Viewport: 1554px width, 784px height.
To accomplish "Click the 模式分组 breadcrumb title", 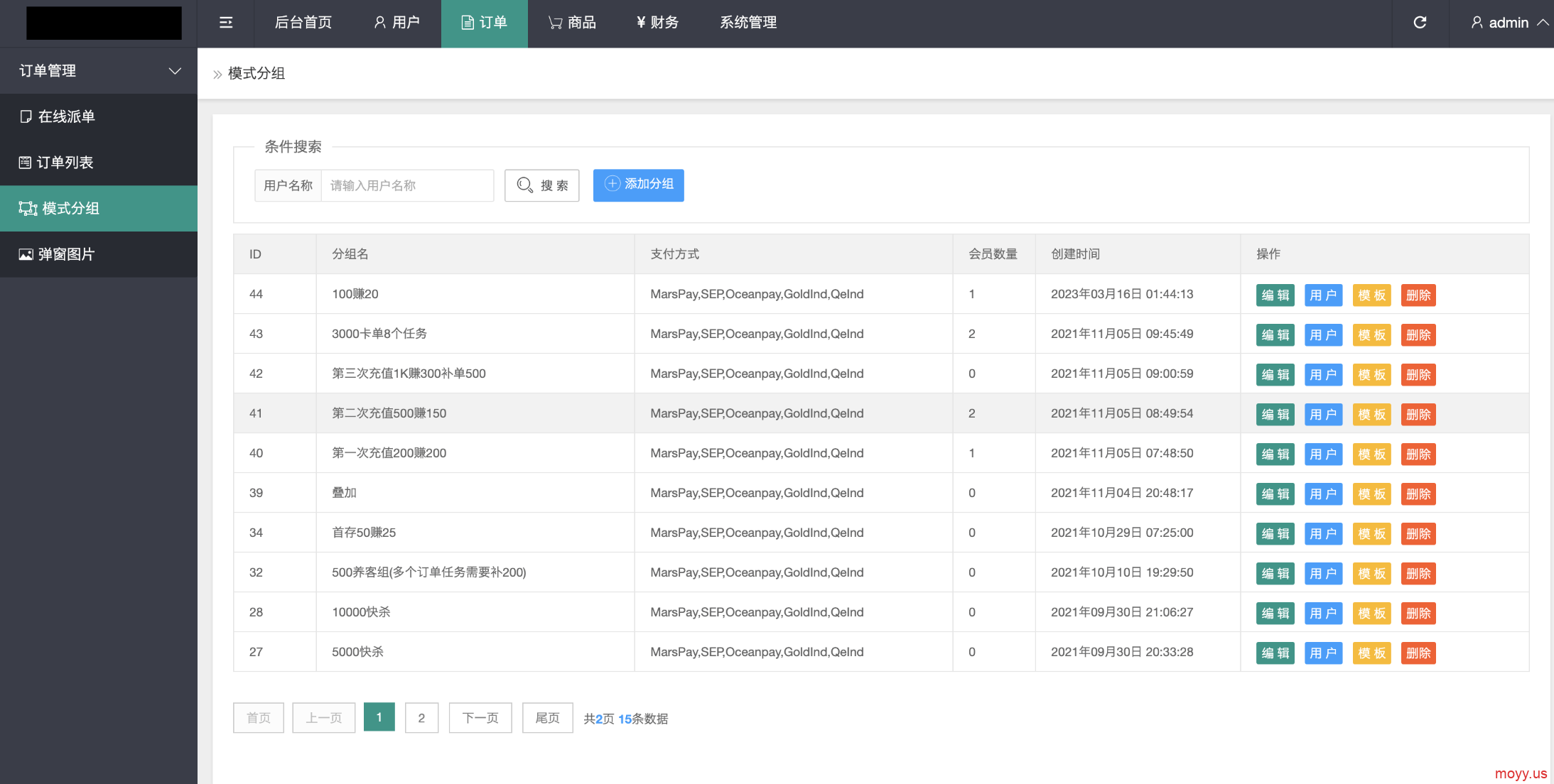I will click(257, 73).
